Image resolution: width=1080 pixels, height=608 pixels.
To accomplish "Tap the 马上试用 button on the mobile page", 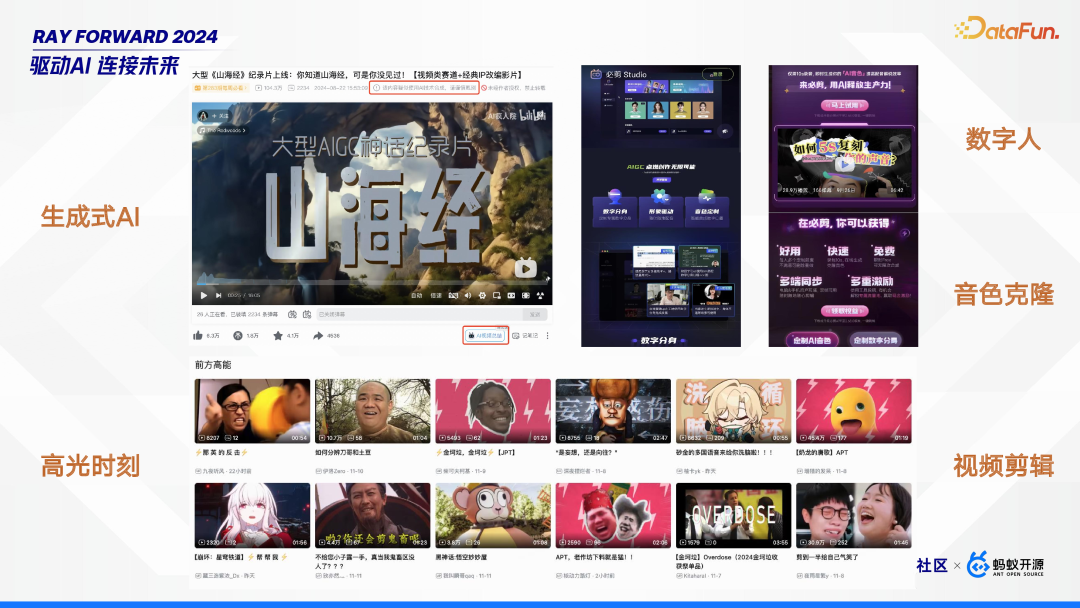I will click(x=845, y=105).
